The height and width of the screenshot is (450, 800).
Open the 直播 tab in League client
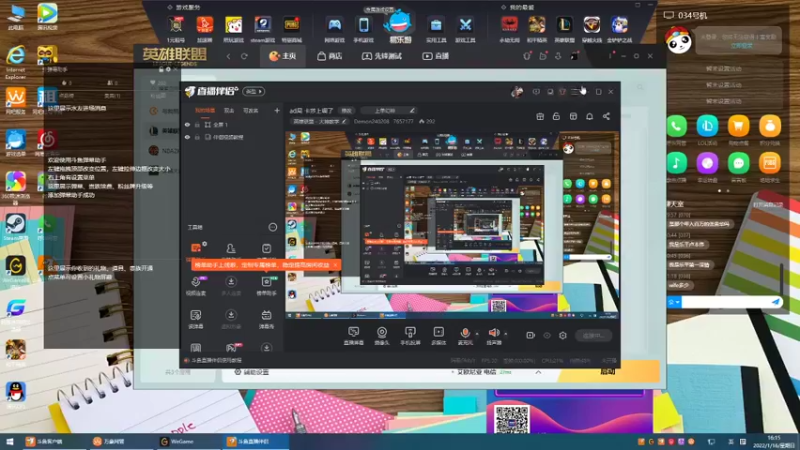tap(435, 56)
